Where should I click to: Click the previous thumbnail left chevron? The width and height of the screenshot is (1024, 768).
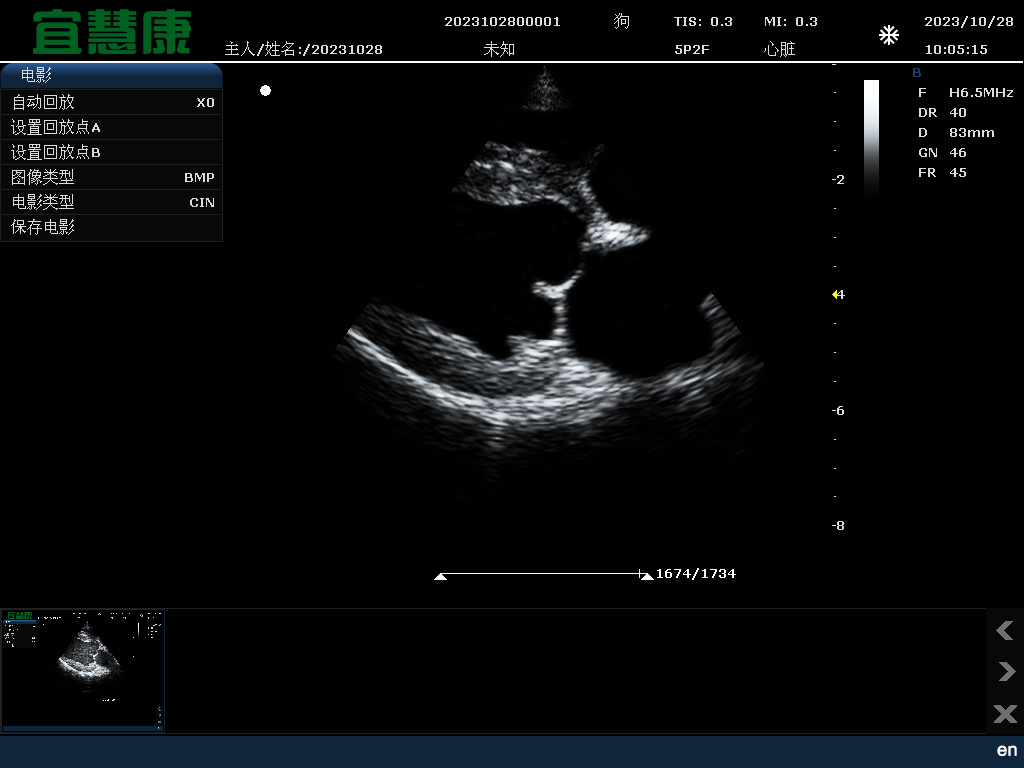point(1005,630)
